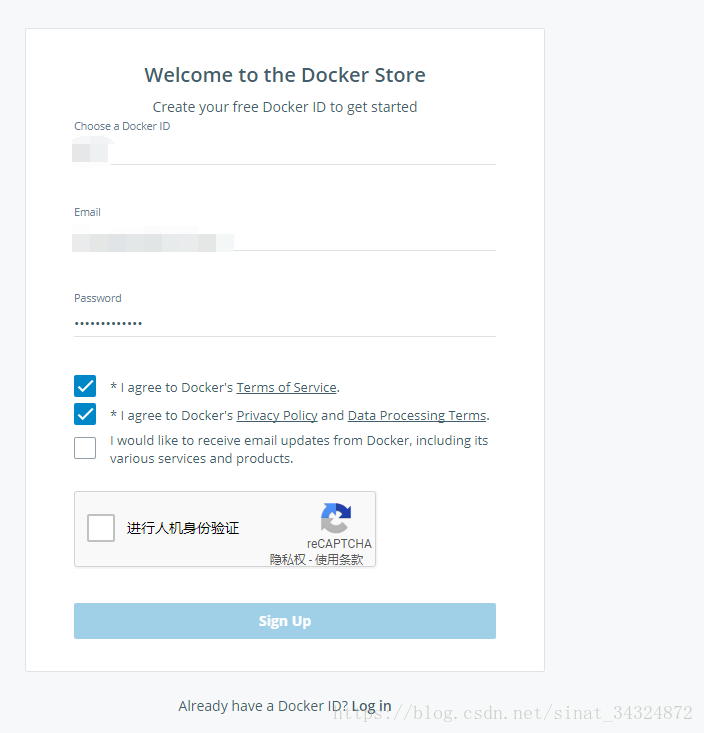
Task: Tick the reCAPTCHA verification checkbox
Action: 101,528
